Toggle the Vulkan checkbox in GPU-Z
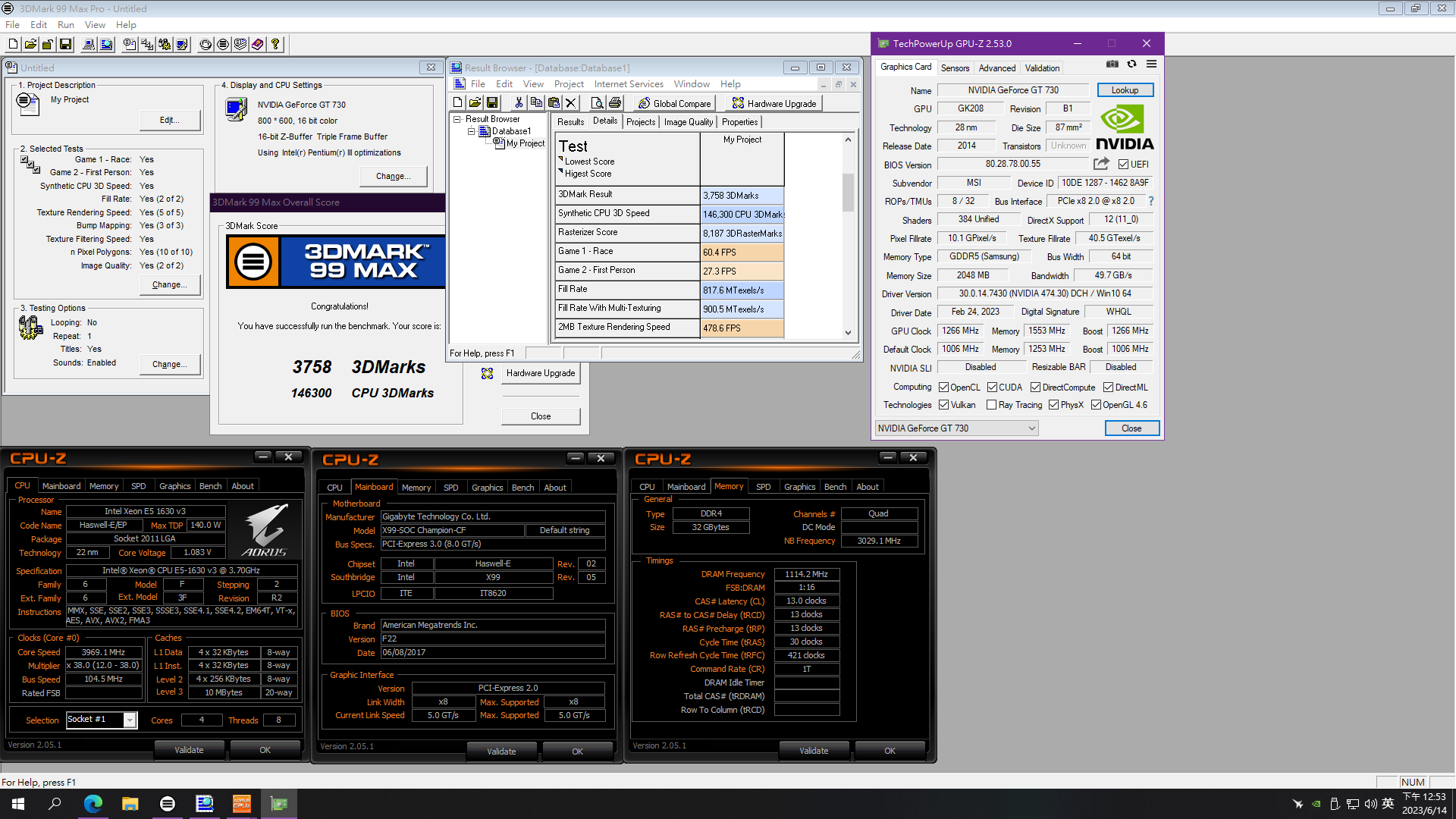This screenshot has width=1456, height=819. (x=944, y=405)
